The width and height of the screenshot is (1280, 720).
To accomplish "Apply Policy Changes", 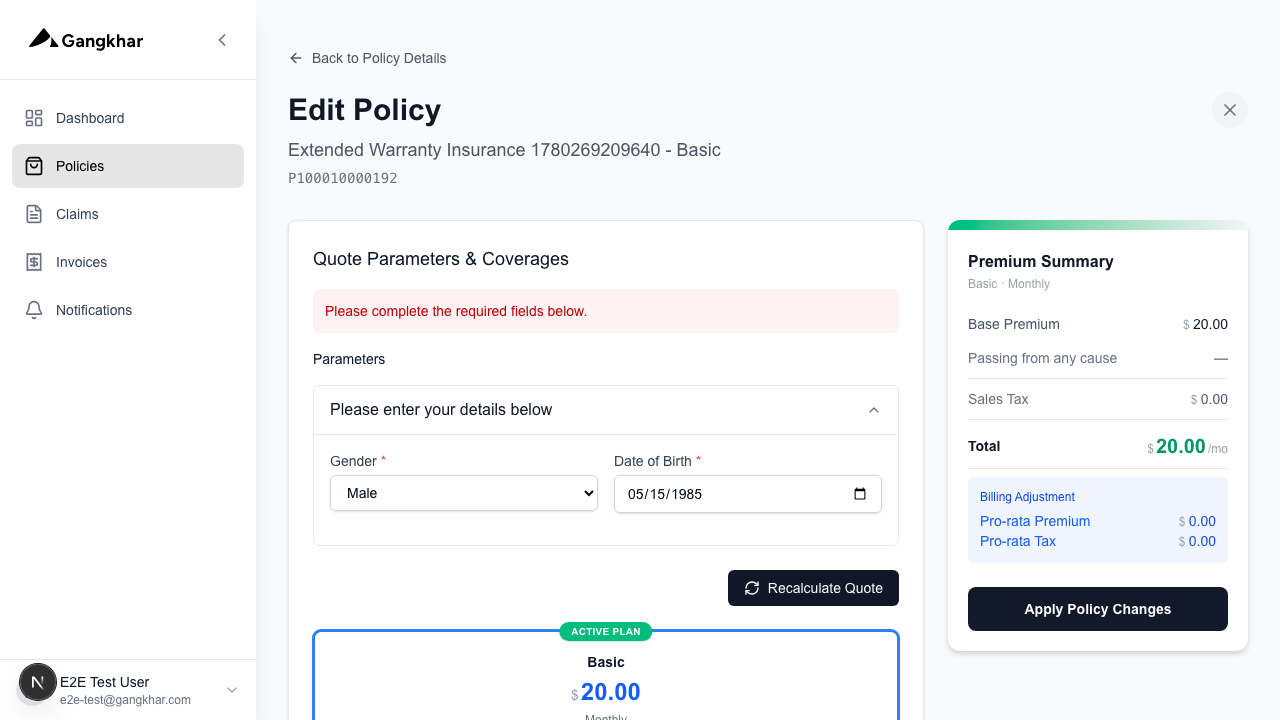I will [1098, 609].
